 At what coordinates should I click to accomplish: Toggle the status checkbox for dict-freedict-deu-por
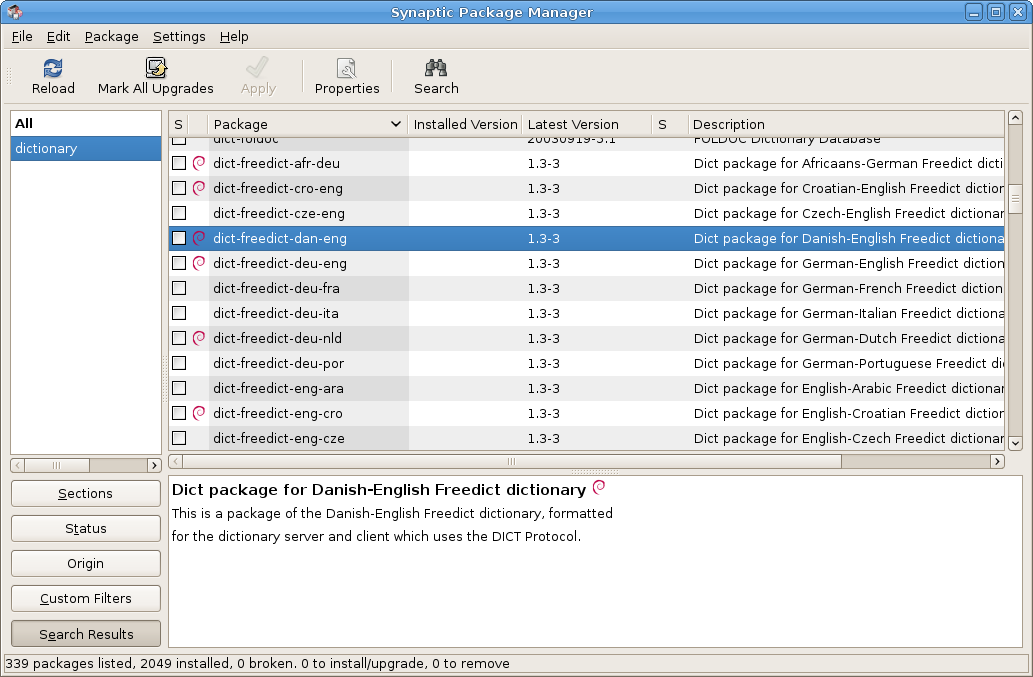point(179,363)
